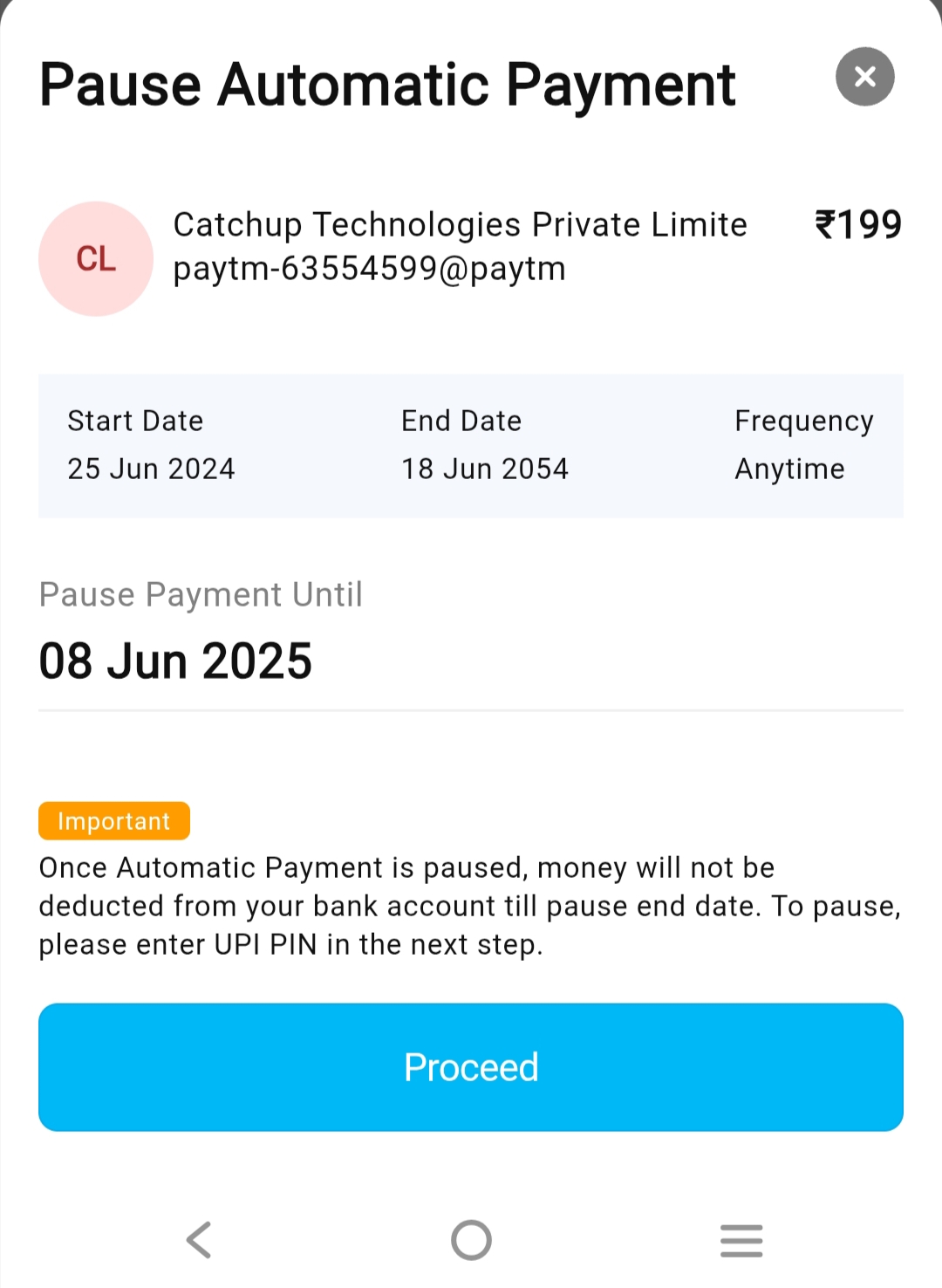Tap the notice text about entering UPI PIN
Screen dimensions: 942x1288
pyautogui.click(x=469, y=906)
